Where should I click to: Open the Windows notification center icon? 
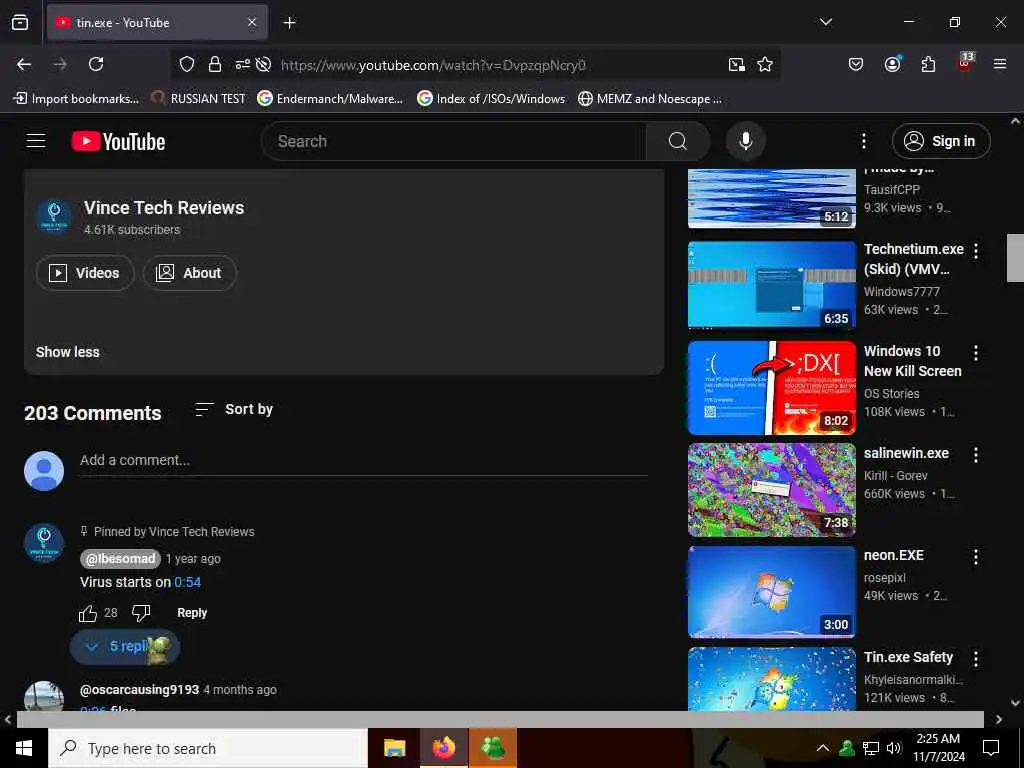(991, 748)
